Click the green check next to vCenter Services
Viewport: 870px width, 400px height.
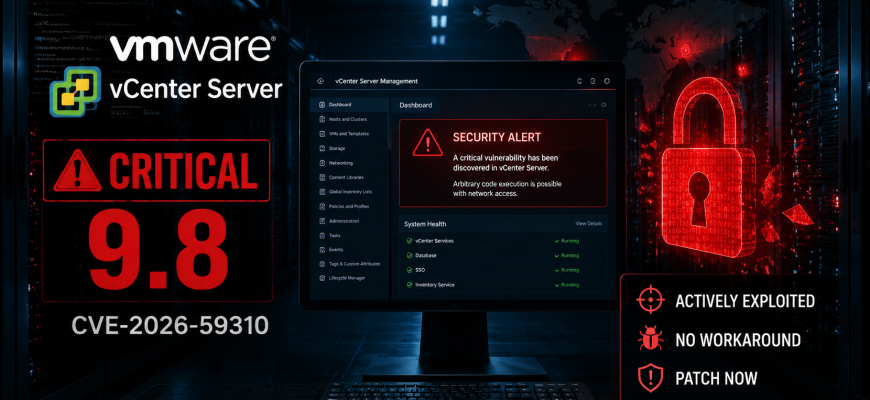click(x=409, y=241)
